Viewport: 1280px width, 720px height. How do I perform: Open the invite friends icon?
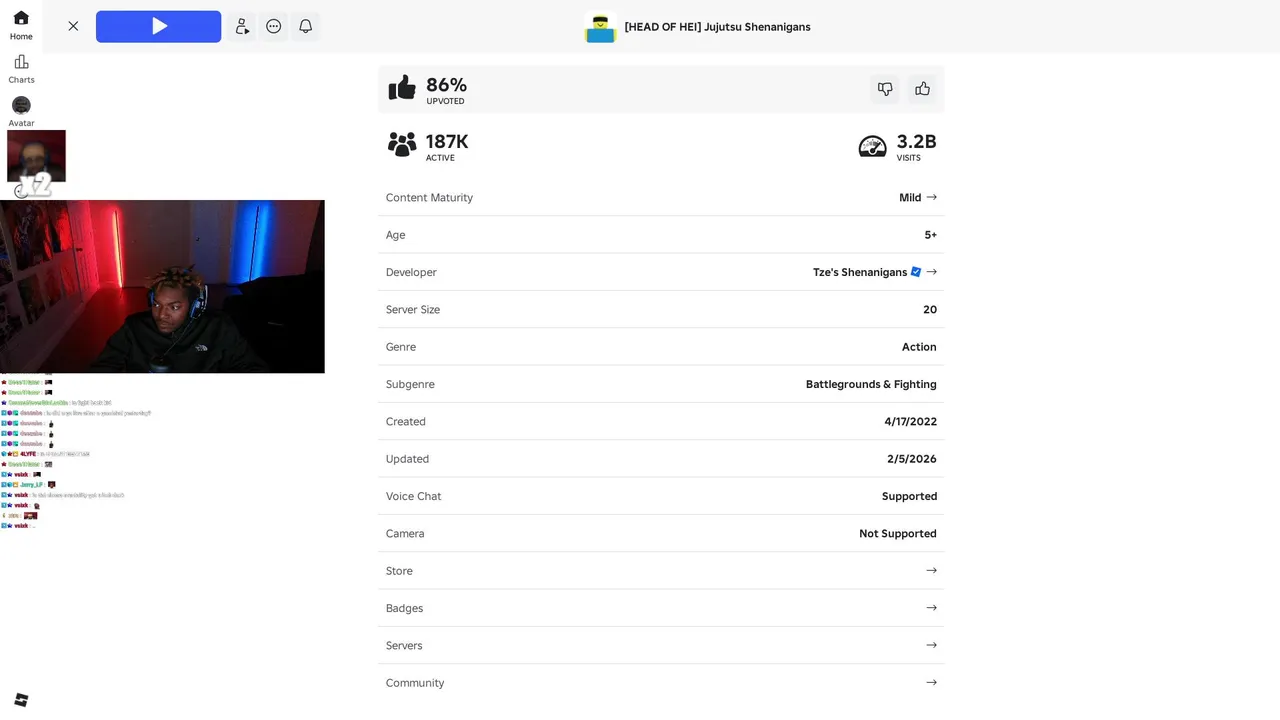242,27
